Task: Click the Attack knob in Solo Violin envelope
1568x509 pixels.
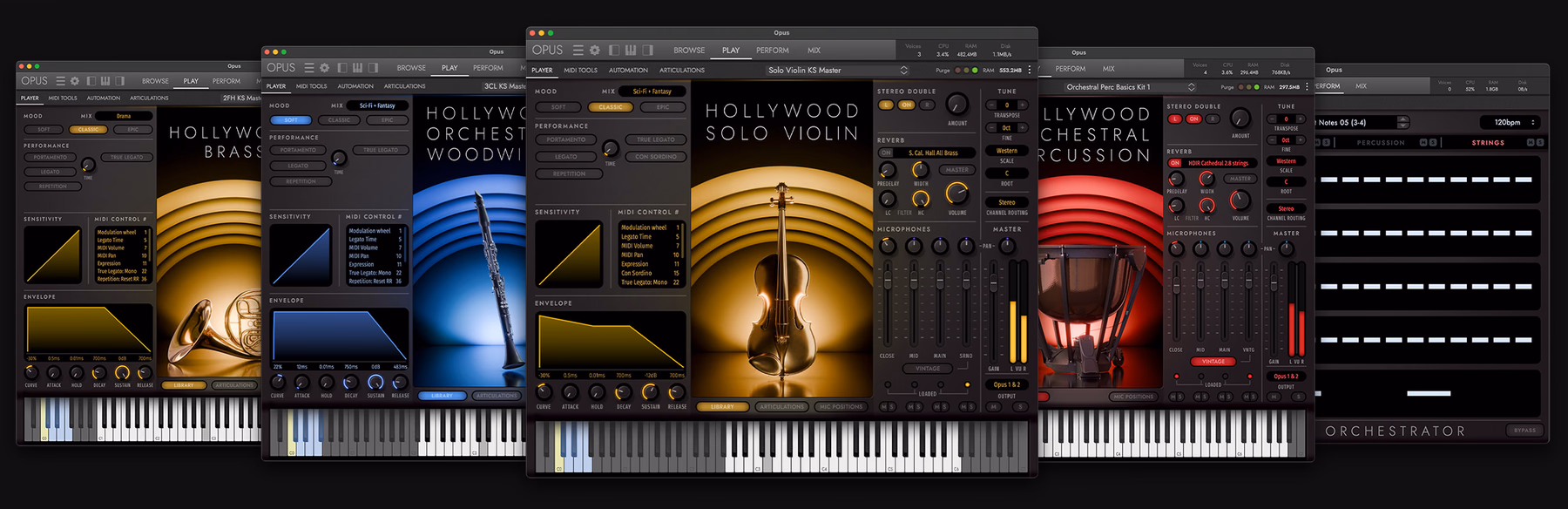Action: click(x=571, y=393)
